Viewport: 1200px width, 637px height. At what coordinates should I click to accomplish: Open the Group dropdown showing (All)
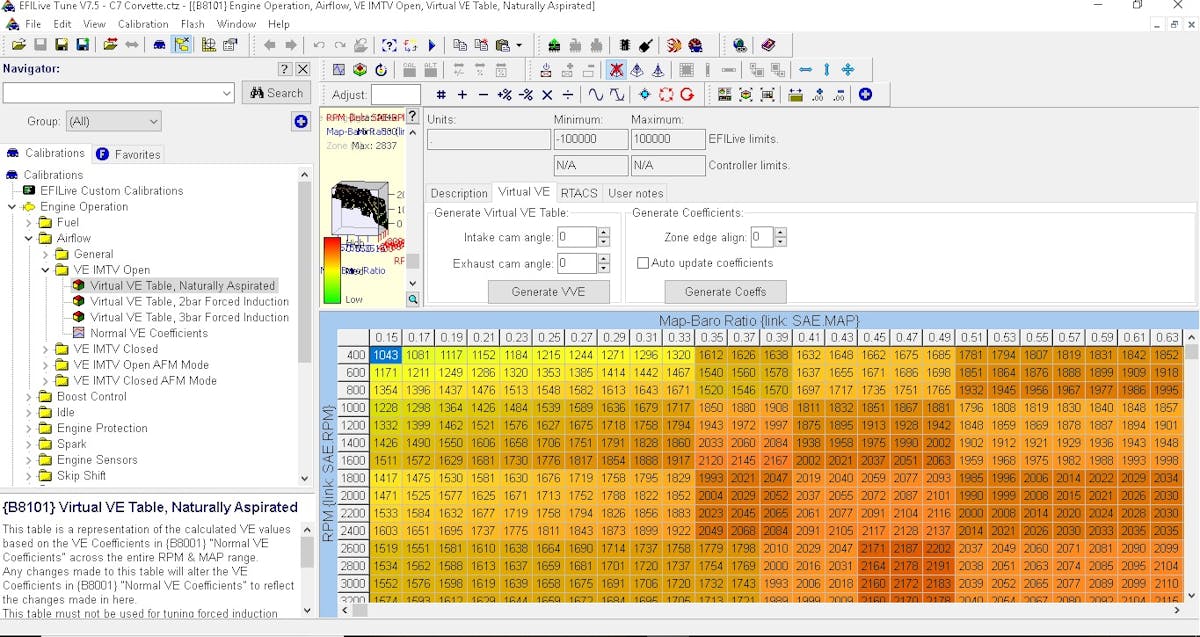[x=113, y=121]
